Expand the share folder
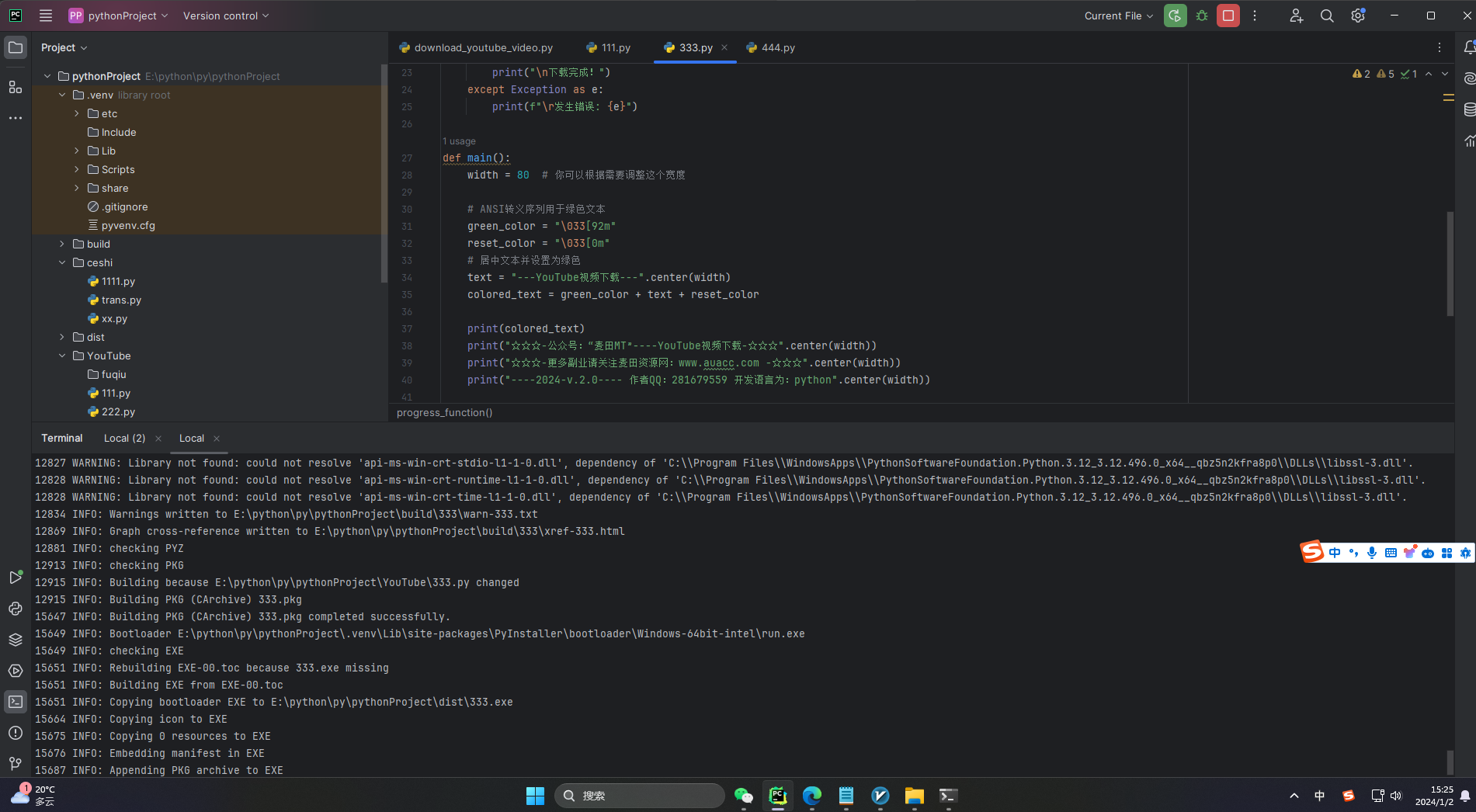Screen dimensions: 1476x812 point(77,188)
